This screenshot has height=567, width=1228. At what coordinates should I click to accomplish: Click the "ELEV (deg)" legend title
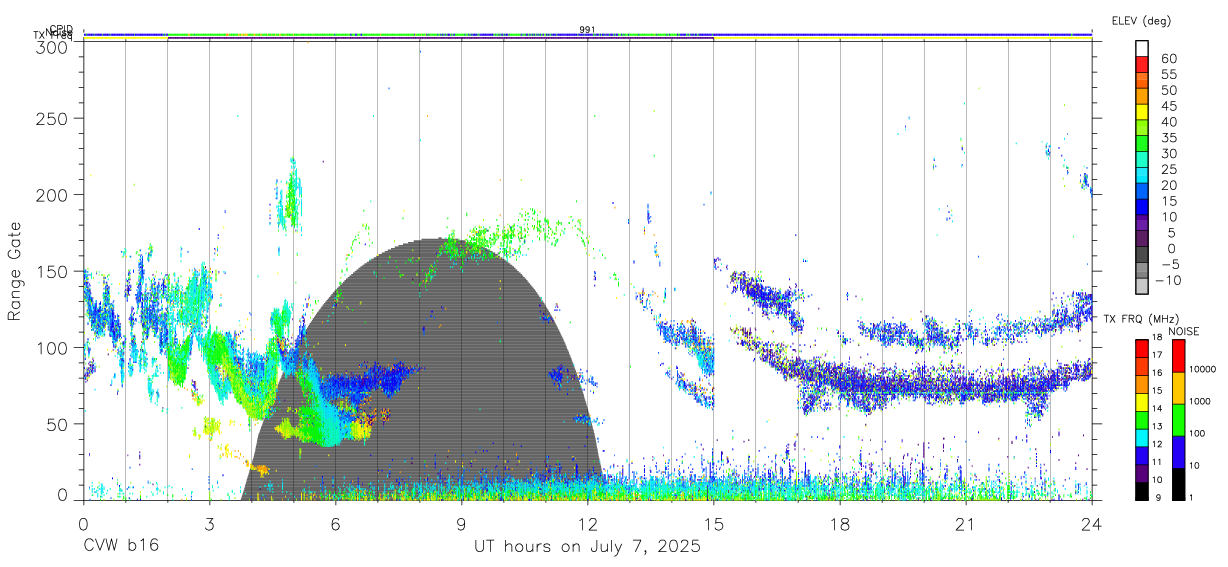click(1141, 20)
